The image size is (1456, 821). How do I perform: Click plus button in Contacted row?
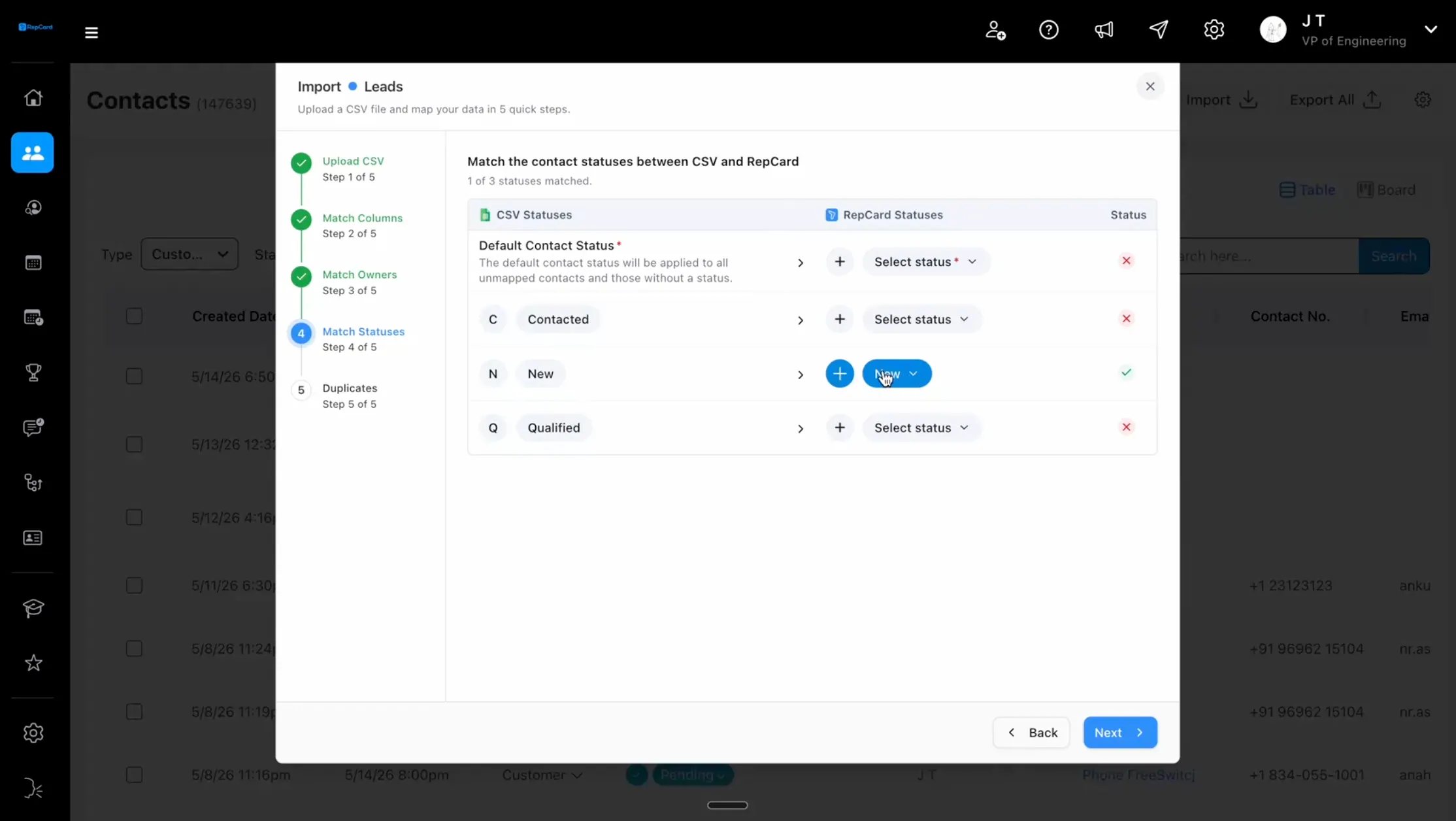840,319
